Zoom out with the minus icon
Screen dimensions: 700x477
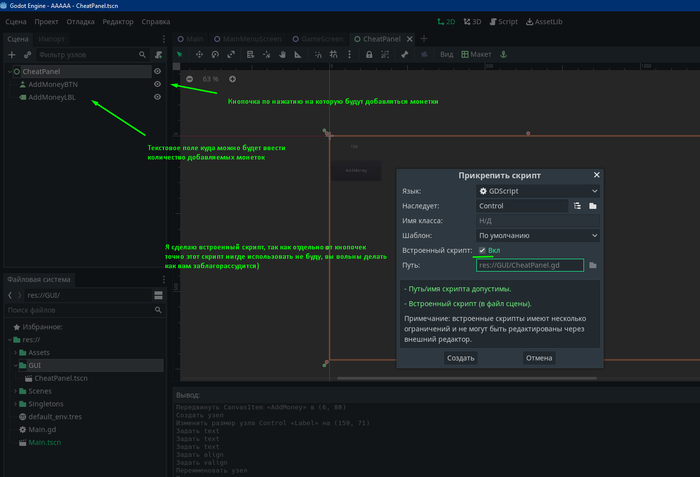189,79
